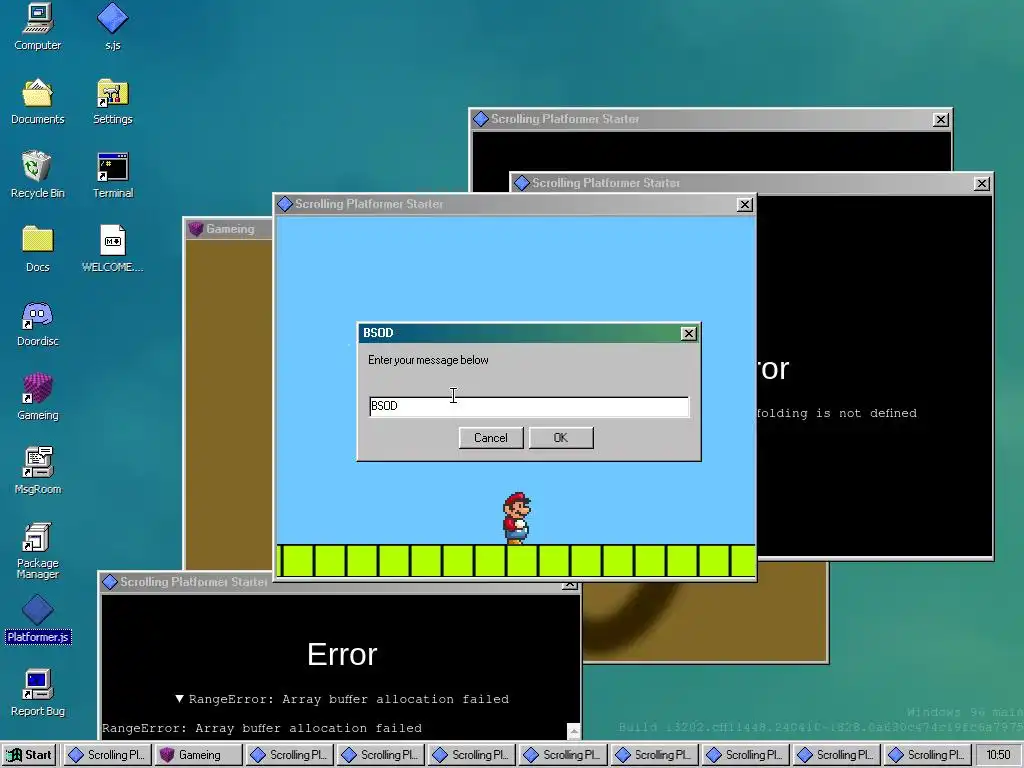Click the Mario character sprite
Image resolution: width=1024 pixels, height=768 pixels.
[517, 519]
